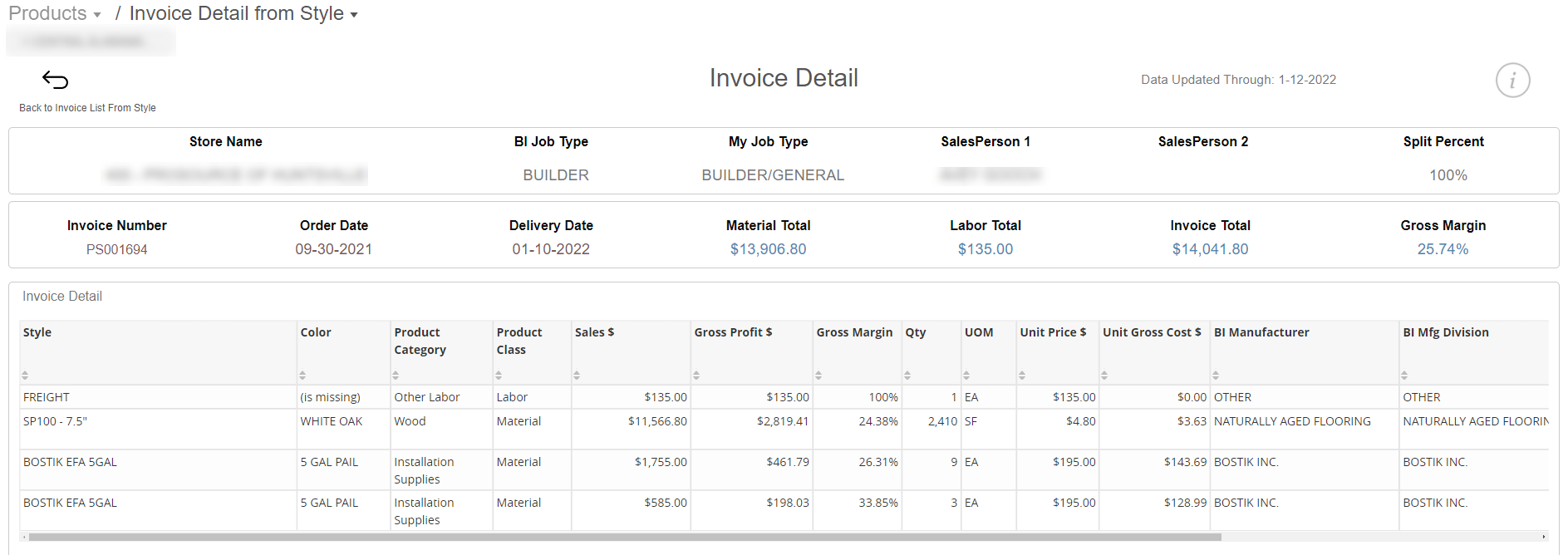Click the back arrow icon
This screenshot has width=1568, height=555.
(55, 80)
